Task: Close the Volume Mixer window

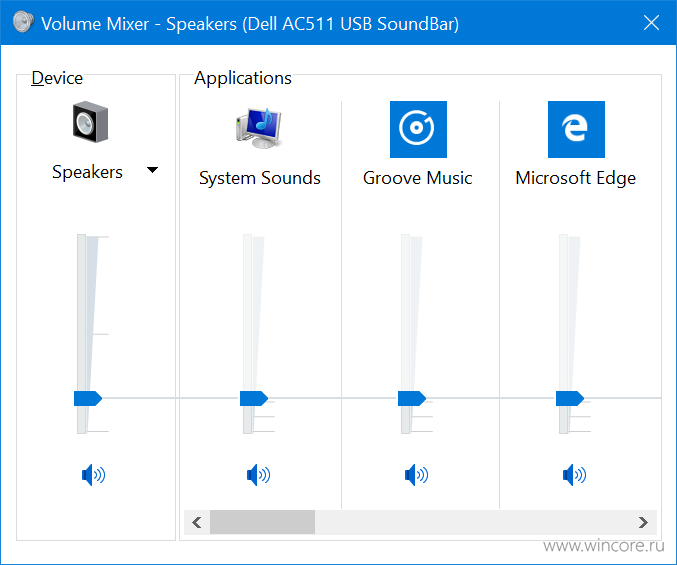Action: click(x=651, y=22)
